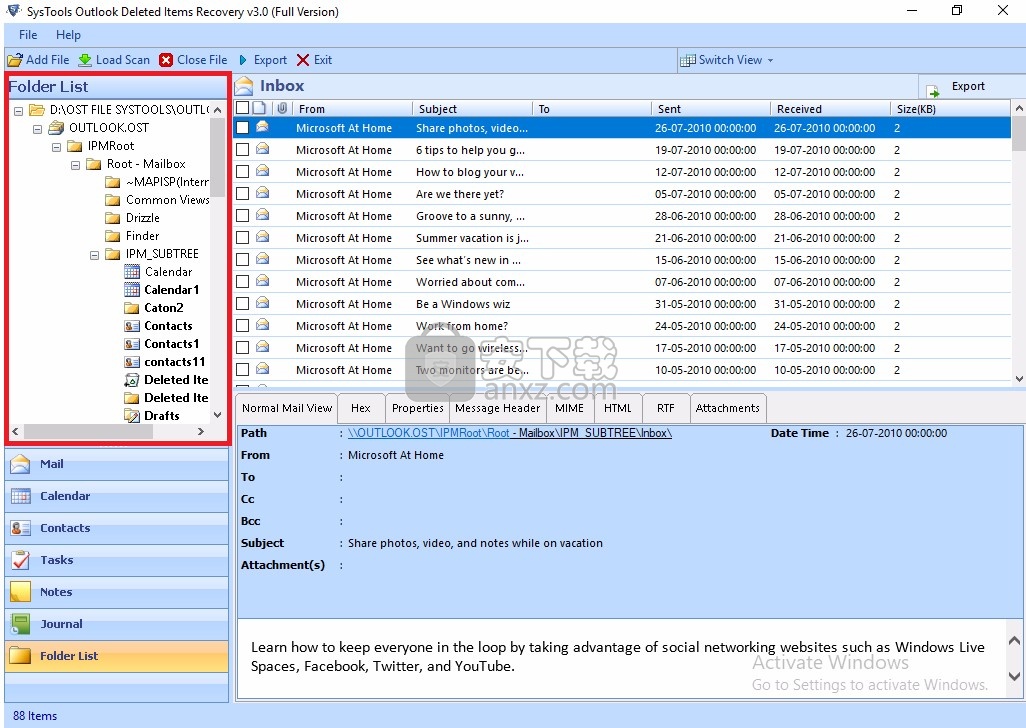The width and height of the screenshot is (1026, 728).
Task: Open the Switch View dropdown
Action: pyautogui.click(x=727, y=60)
